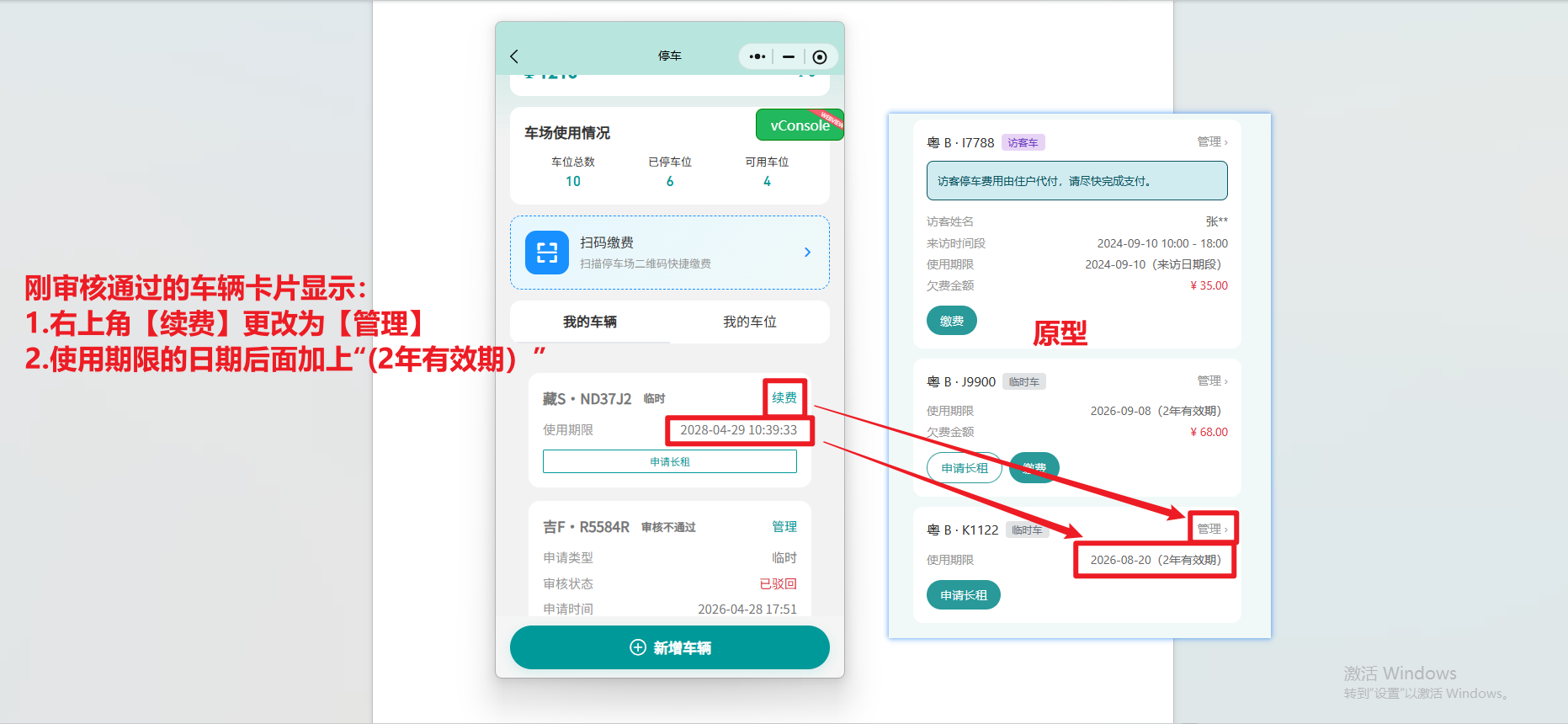Viewport: 1568px width, 724px height.
Task: Click 申请长租 on prototype vehicle 粤B·K1122
Action: (964, 595)
